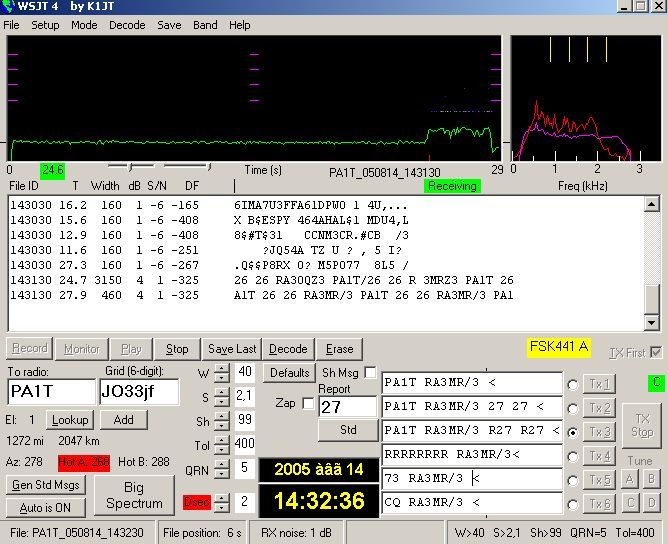Open the Big Spectrum window
The image size is (668, 544).
pos(134,495)
